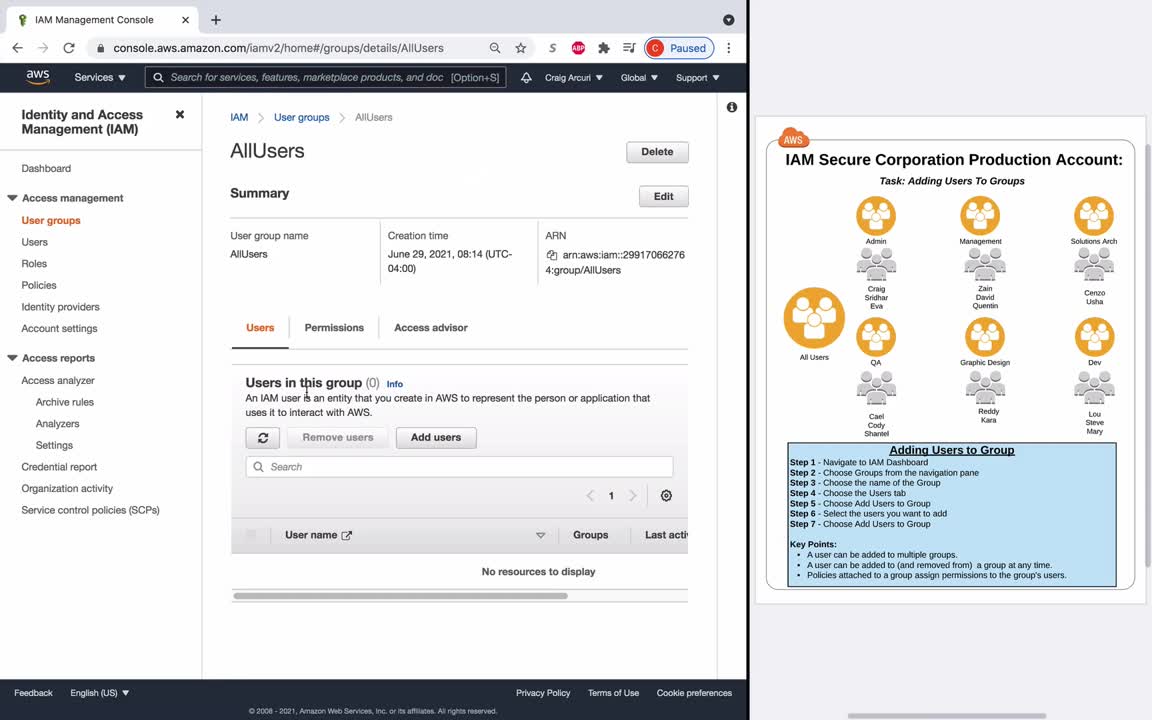Viewport: 1152px width, 720px height.
Task: Click the previous page arrow in pagination
Action: [590, 495]
